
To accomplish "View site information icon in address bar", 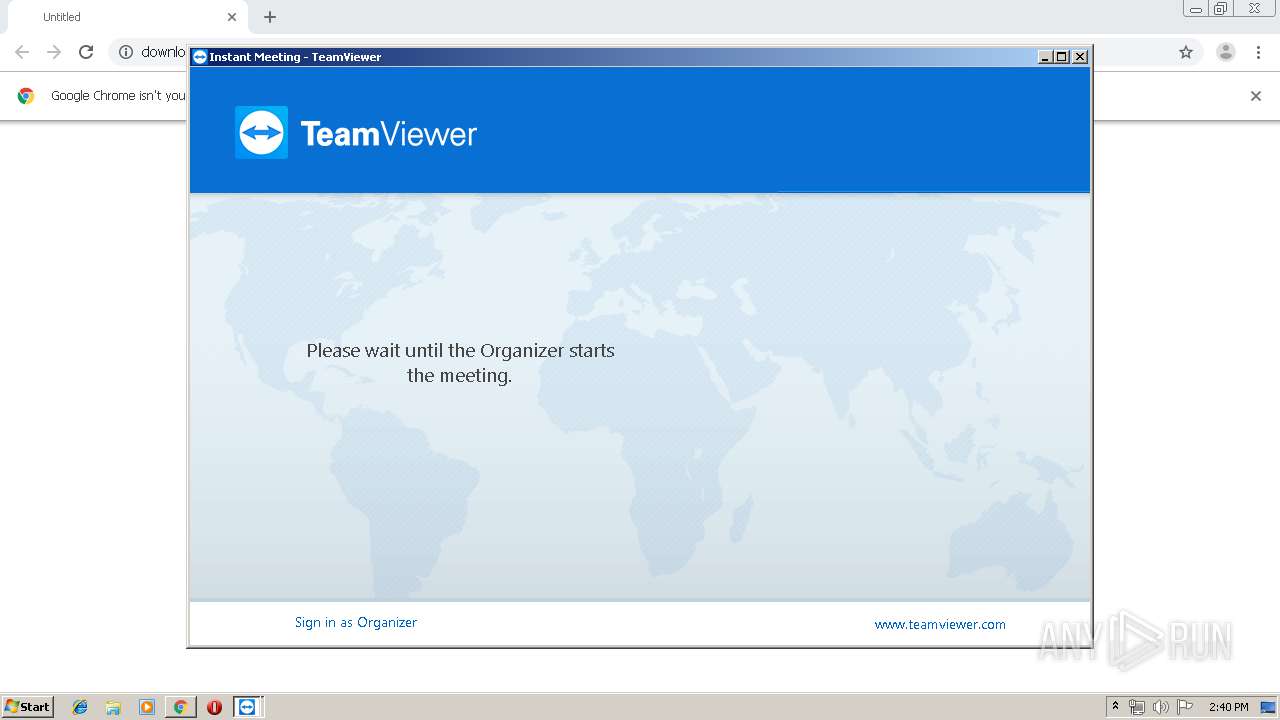I will (x=126, y=52).
